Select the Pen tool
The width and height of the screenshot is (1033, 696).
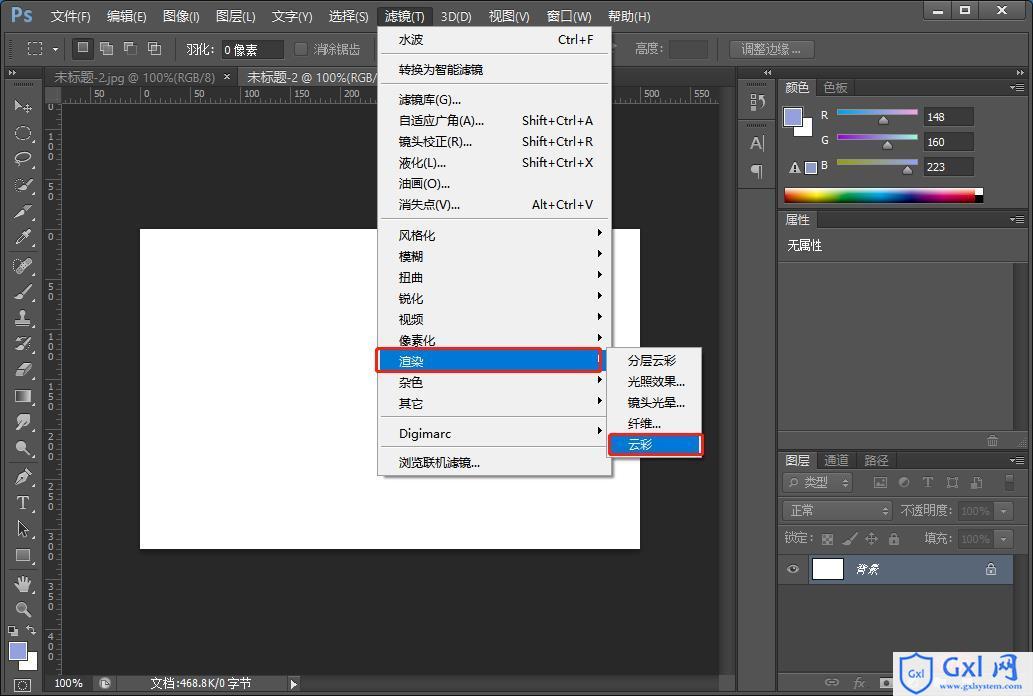[x=22, y=477]
